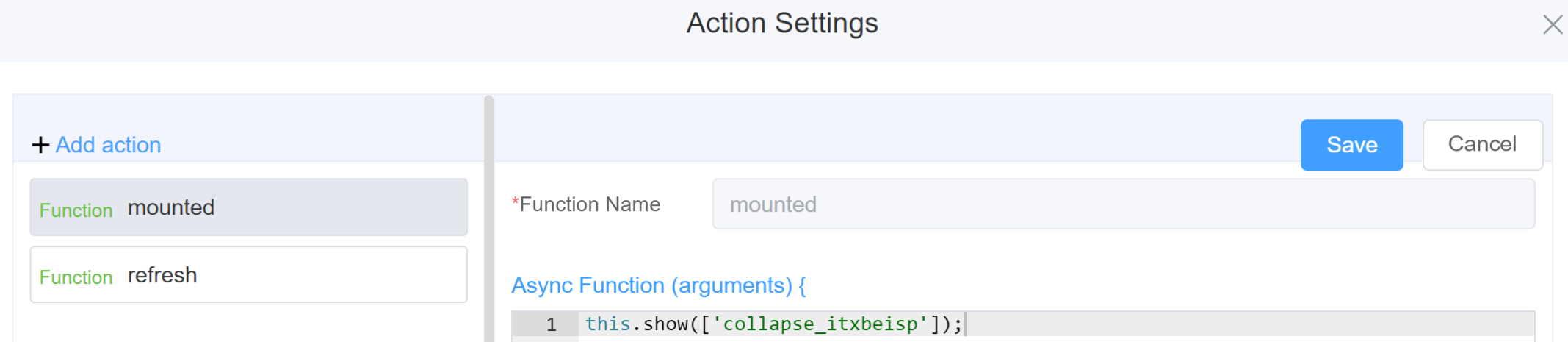Screen dimensions: 1568x342
Task: Select the refresh function in the list
Action: [x=248, y=275]
